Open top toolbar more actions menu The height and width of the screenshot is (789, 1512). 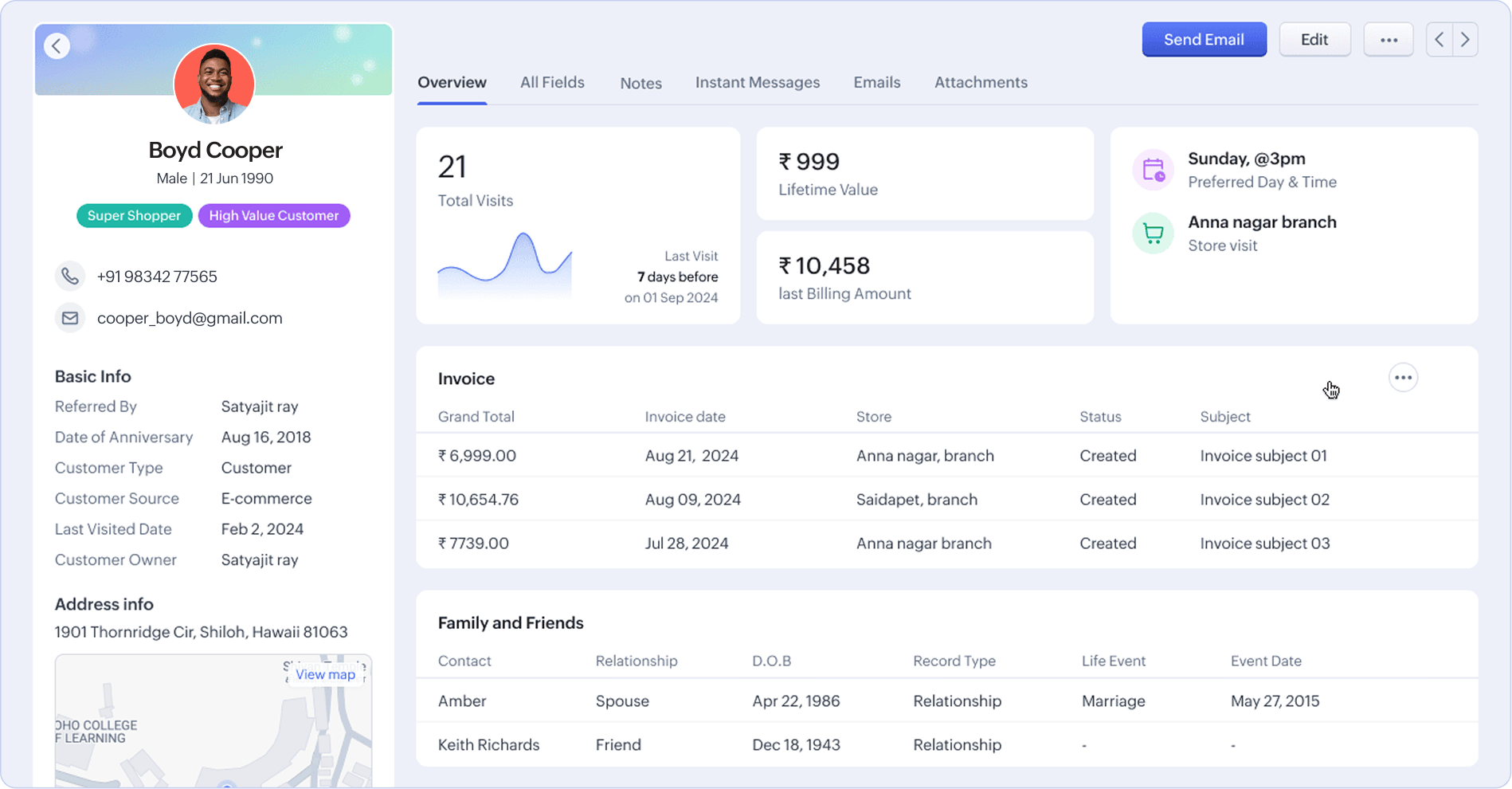1389,40
